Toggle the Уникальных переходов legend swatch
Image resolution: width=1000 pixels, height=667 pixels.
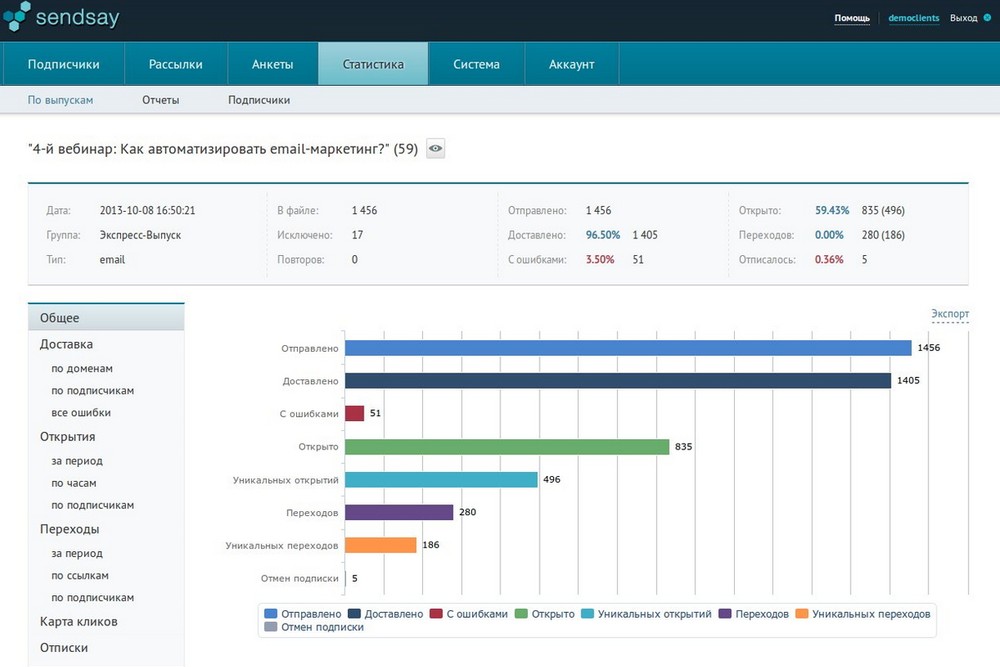(x=802, y=613)
